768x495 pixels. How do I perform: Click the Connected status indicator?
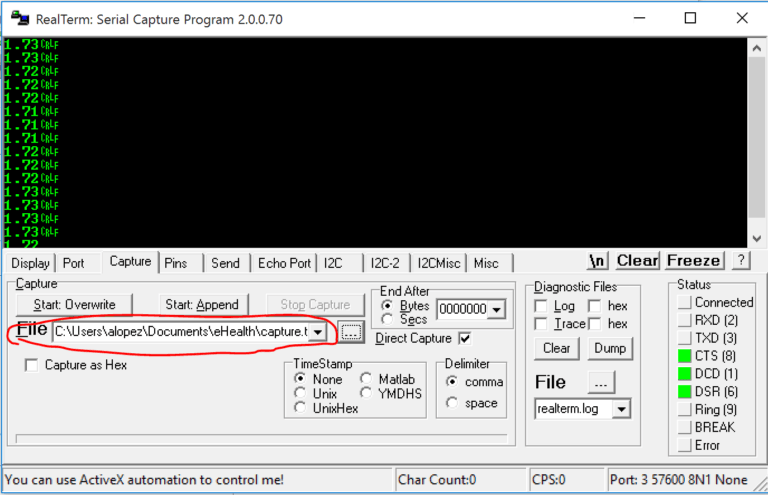coord(684,303)
